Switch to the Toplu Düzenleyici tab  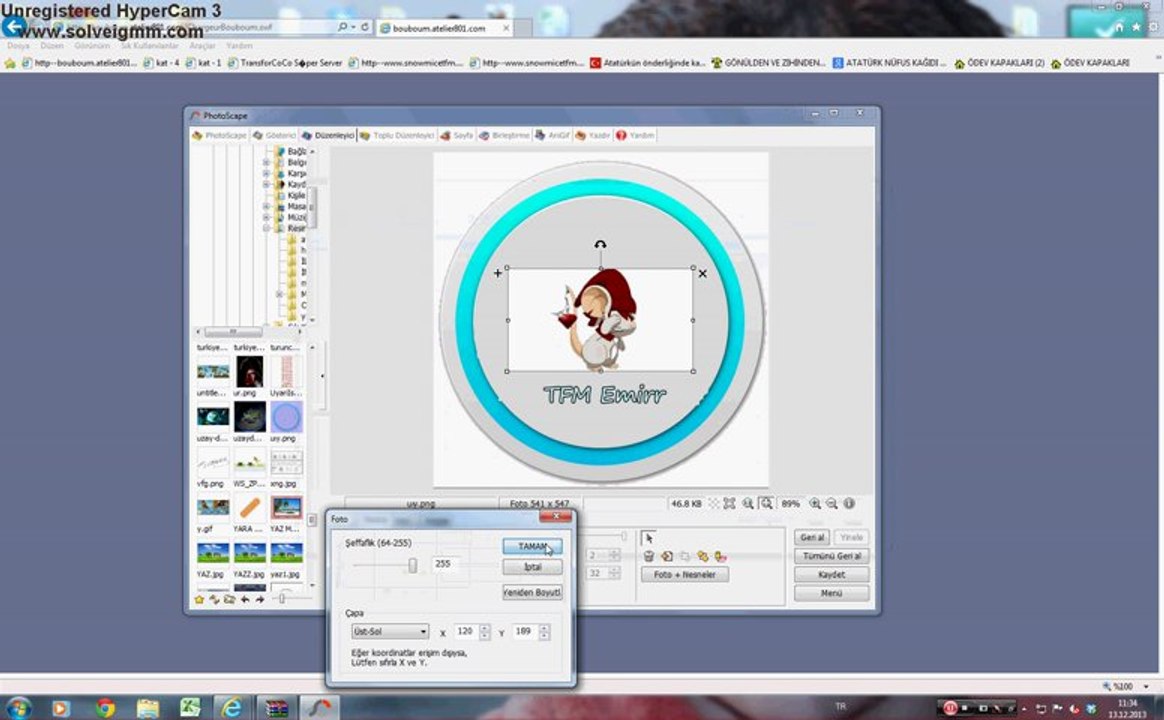(x=397, y=136)
